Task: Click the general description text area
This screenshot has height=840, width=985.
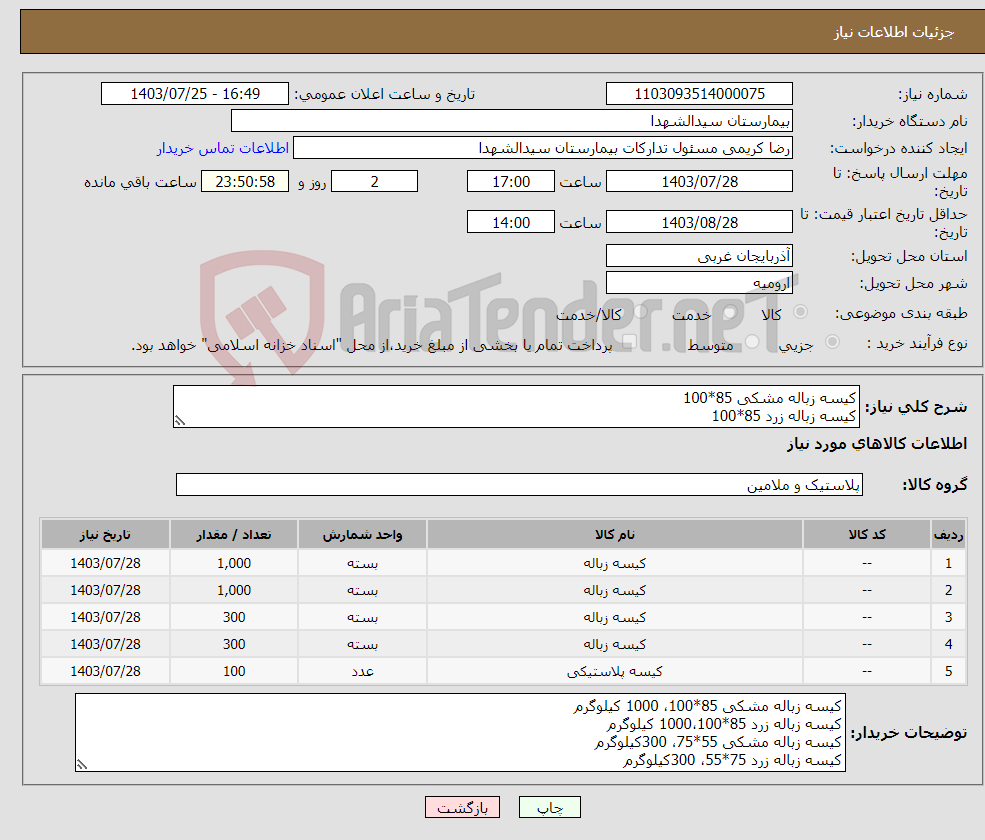Action: 516,406
